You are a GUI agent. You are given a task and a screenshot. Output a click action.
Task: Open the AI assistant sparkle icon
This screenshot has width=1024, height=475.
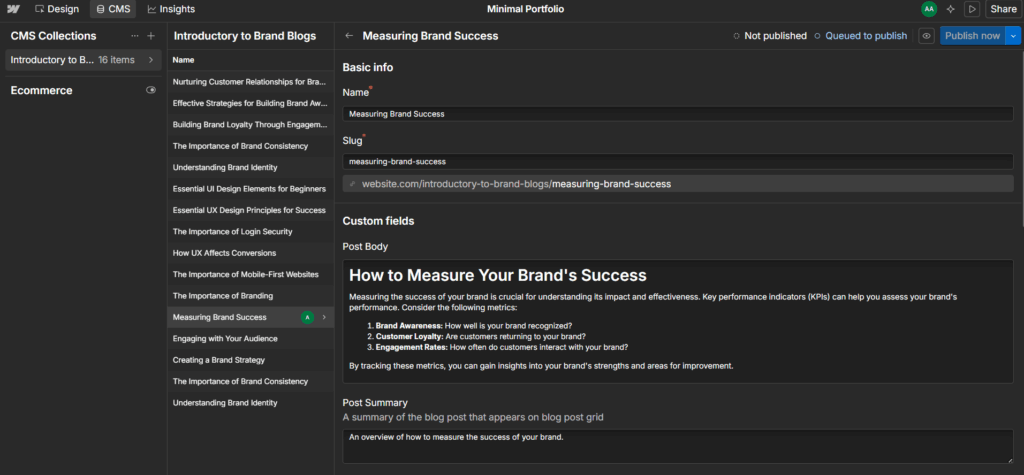951,9
